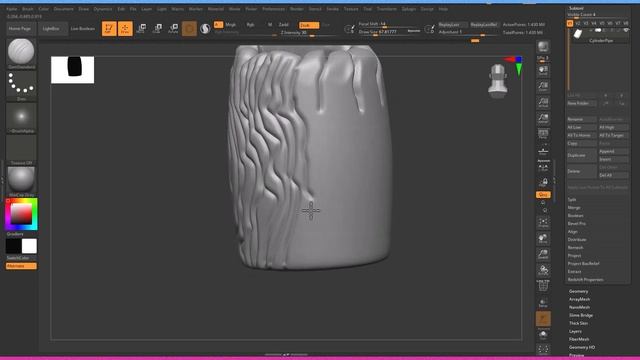The height and width of the screenshot is (360, 640).
Task: Expand the Boolean subtool section
Action: (576, 216)
